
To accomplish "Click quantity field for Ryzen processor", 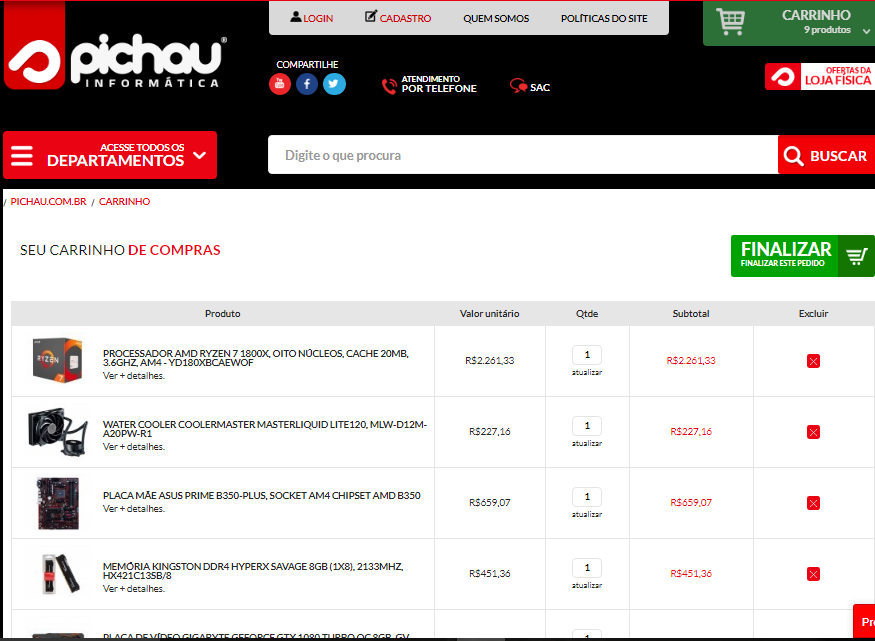I will [586, 355].
